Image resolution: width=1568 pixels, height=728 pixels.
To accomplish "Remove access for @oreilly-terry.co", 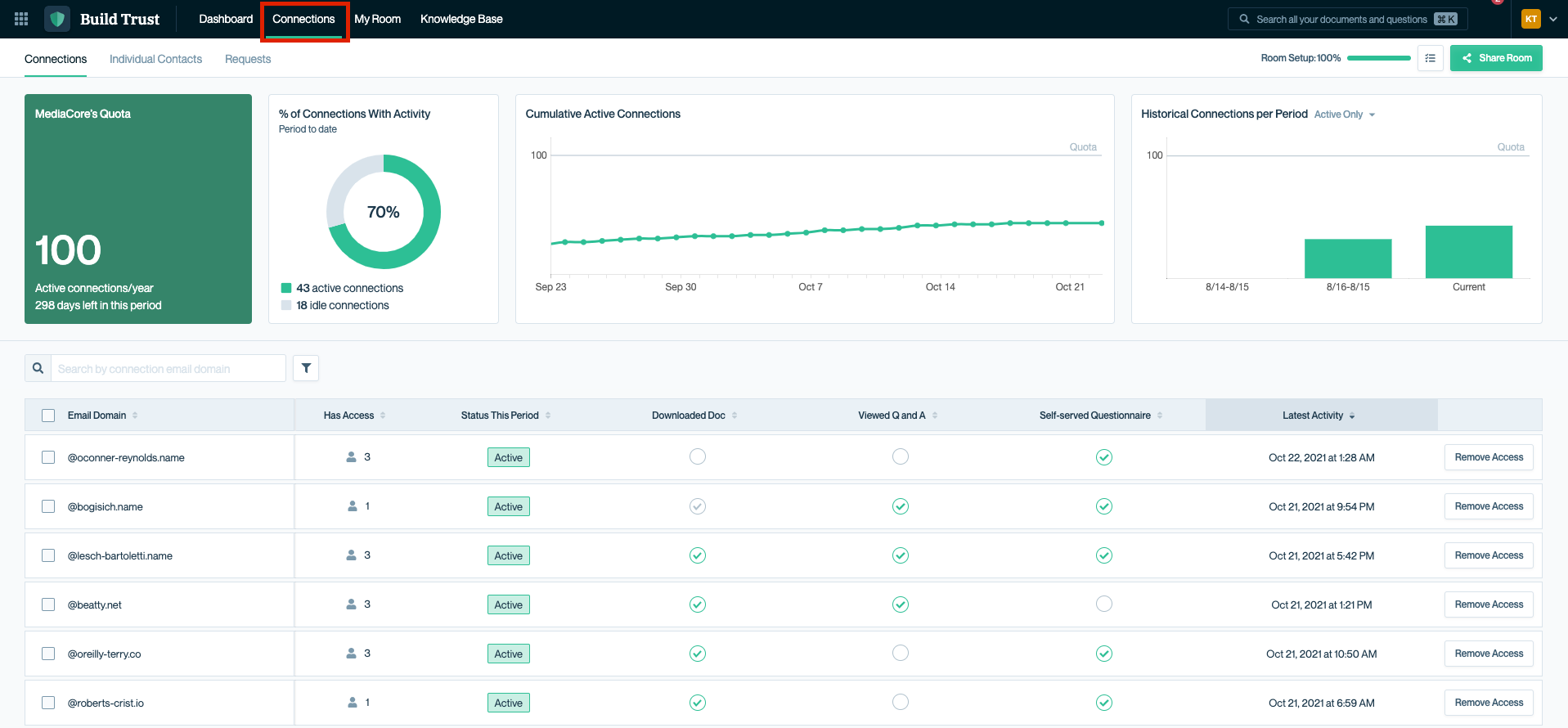I will tap(1488, 654).
